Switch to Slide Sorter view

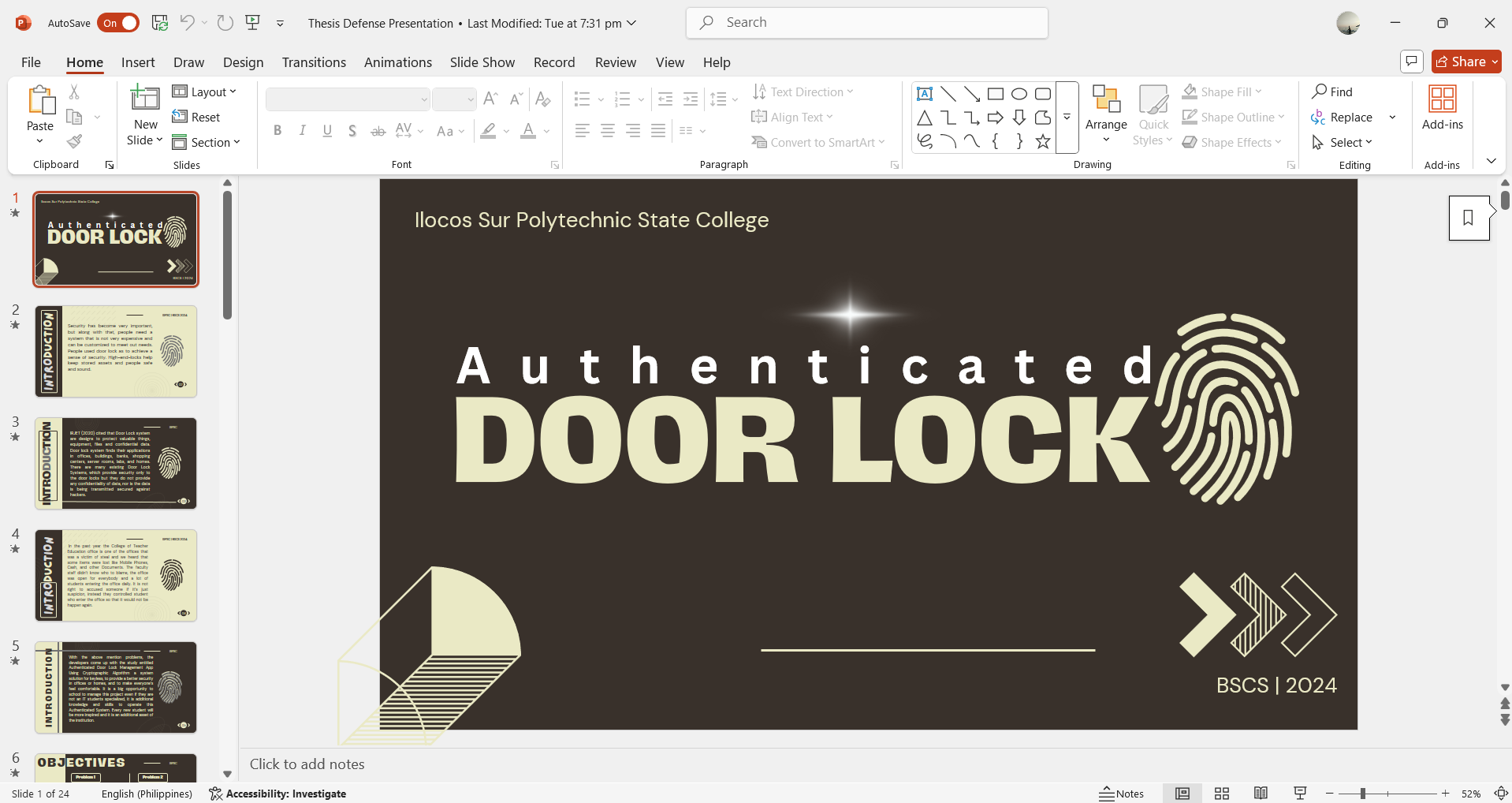pyautogui.click(x=1222, y=794)
